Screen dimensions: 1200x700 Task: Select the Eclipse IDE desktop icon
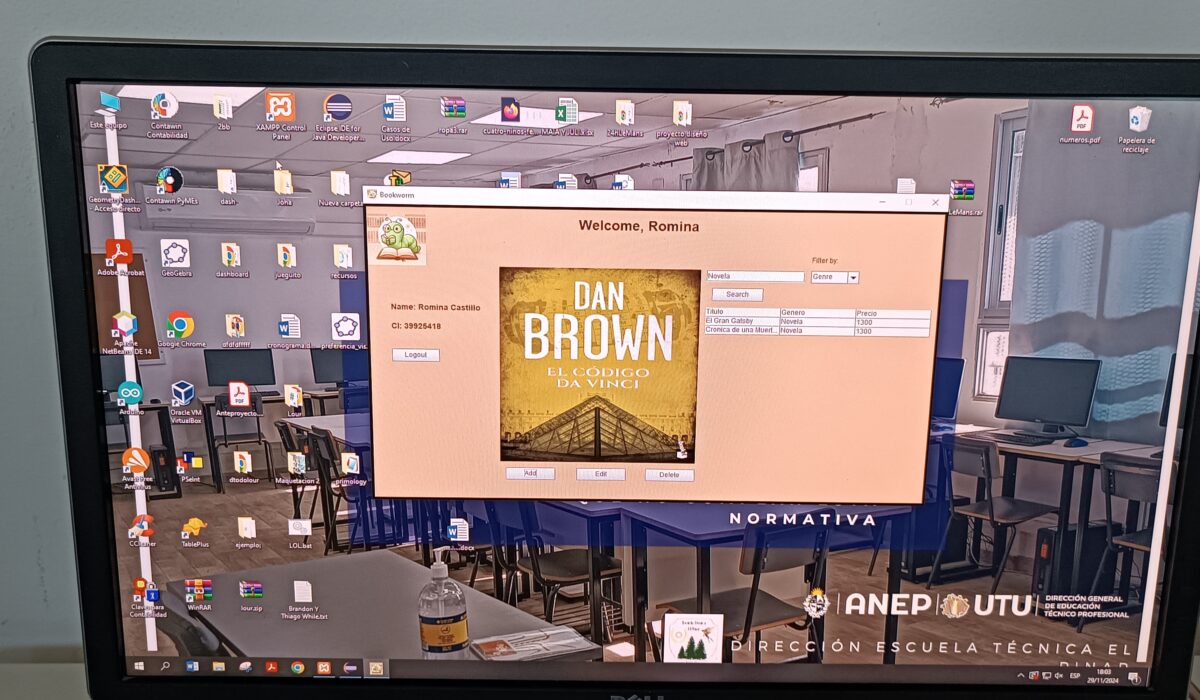pos(338,108)
